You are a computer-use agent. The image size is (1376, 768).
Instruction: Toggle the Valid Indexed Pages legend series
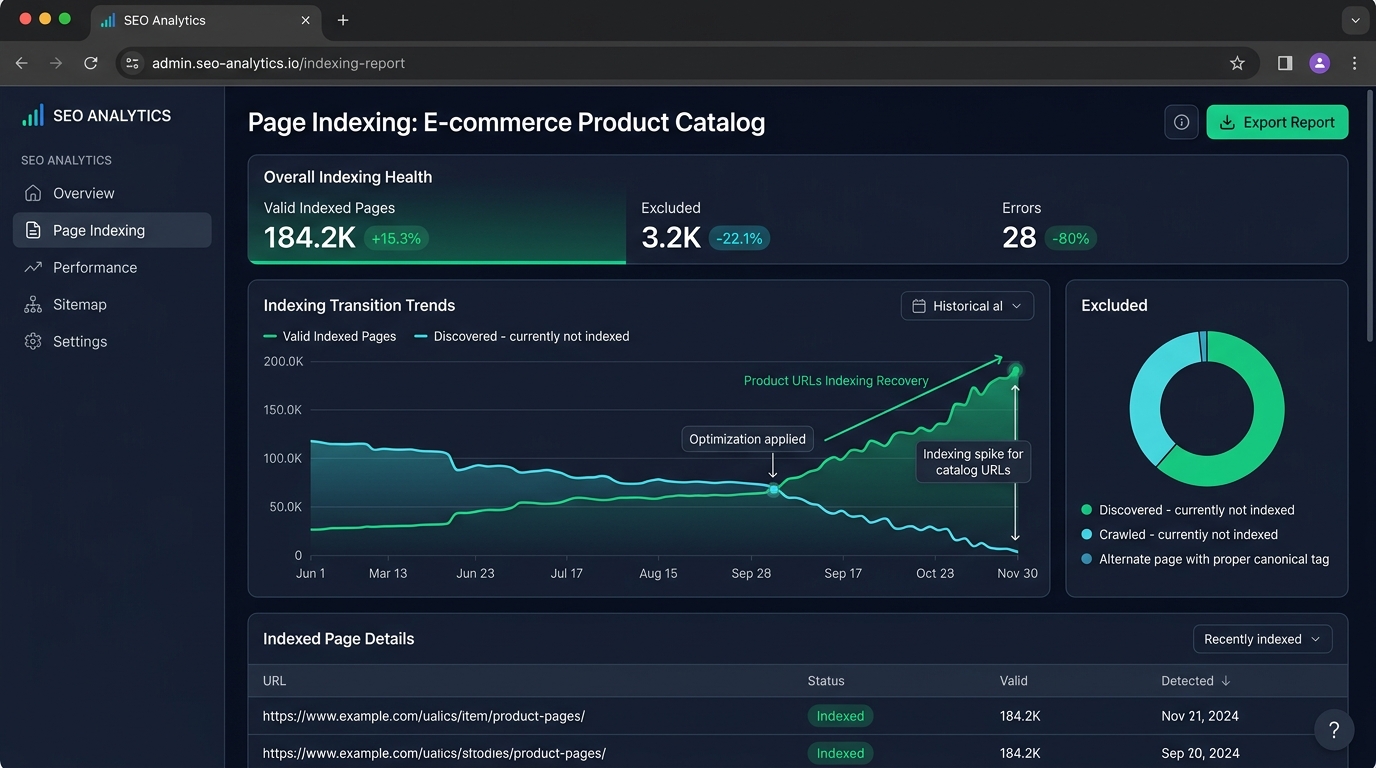pos(330,336)
